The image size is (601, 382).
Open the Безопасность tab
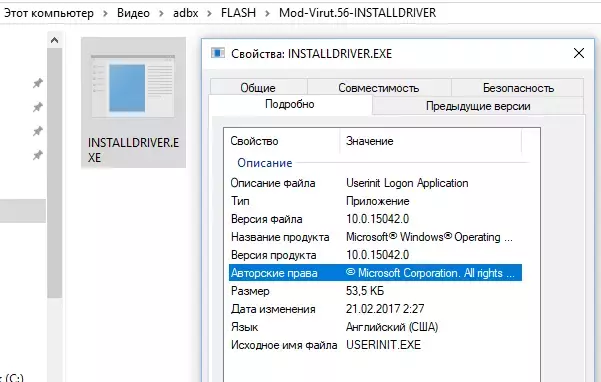pos(518,88)
